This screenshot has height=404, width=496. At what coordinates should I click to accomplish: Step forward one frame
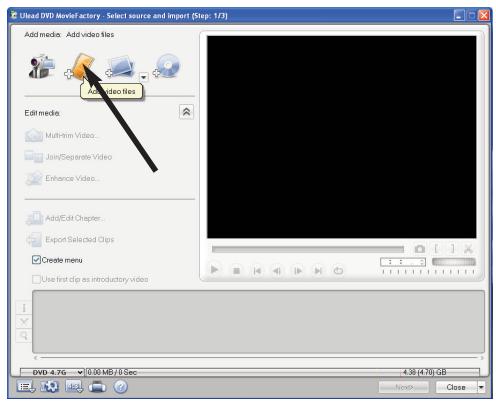pyautogui.click(x=298, y=271)
